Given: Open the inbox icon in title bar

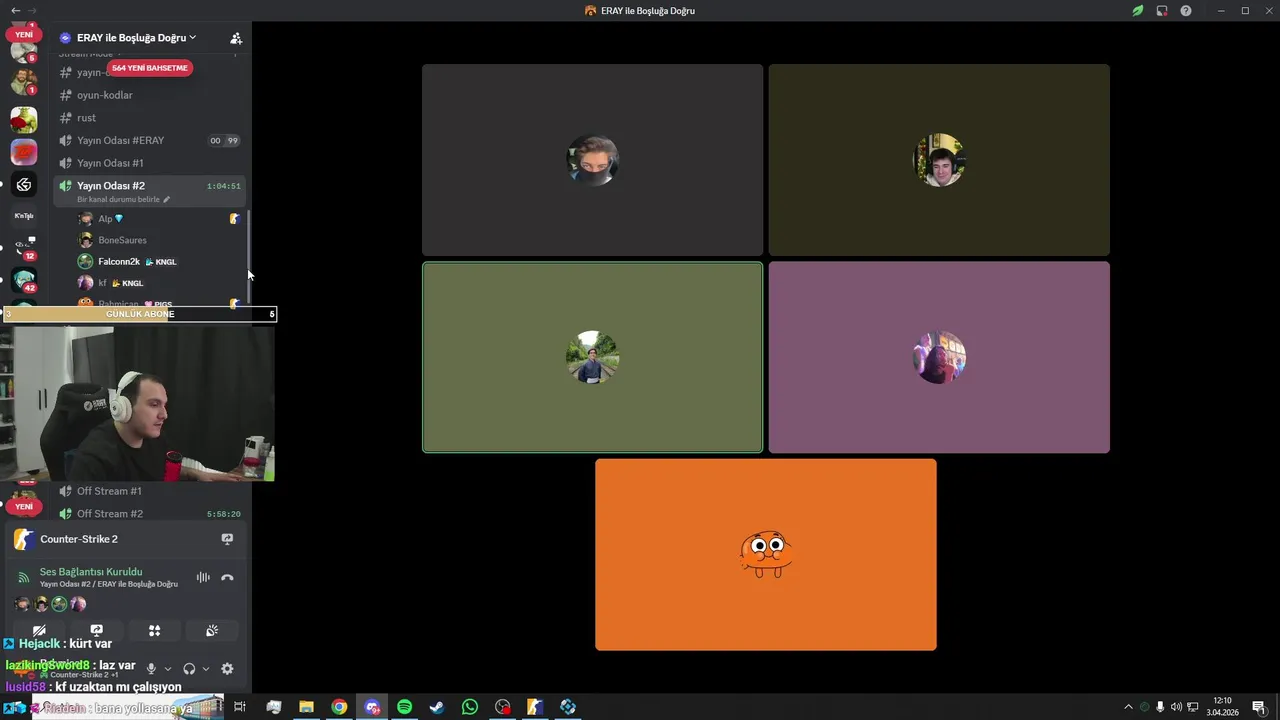Looking at the screenshot, I should (1162, 11).
